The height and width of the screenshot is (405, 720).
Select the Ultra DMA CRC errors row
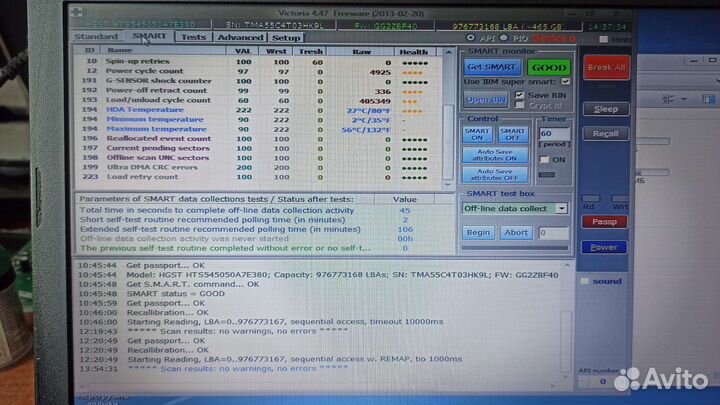(257, 168)
